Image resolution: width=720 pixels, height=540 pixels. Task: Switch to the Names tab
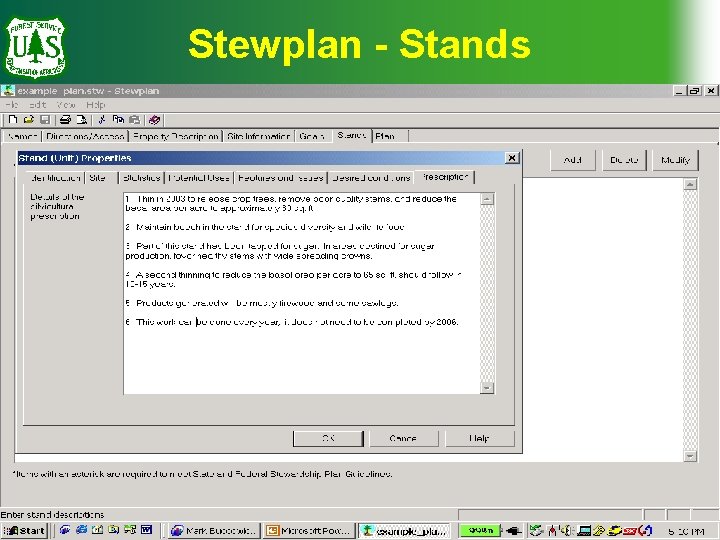click(22, 136)
